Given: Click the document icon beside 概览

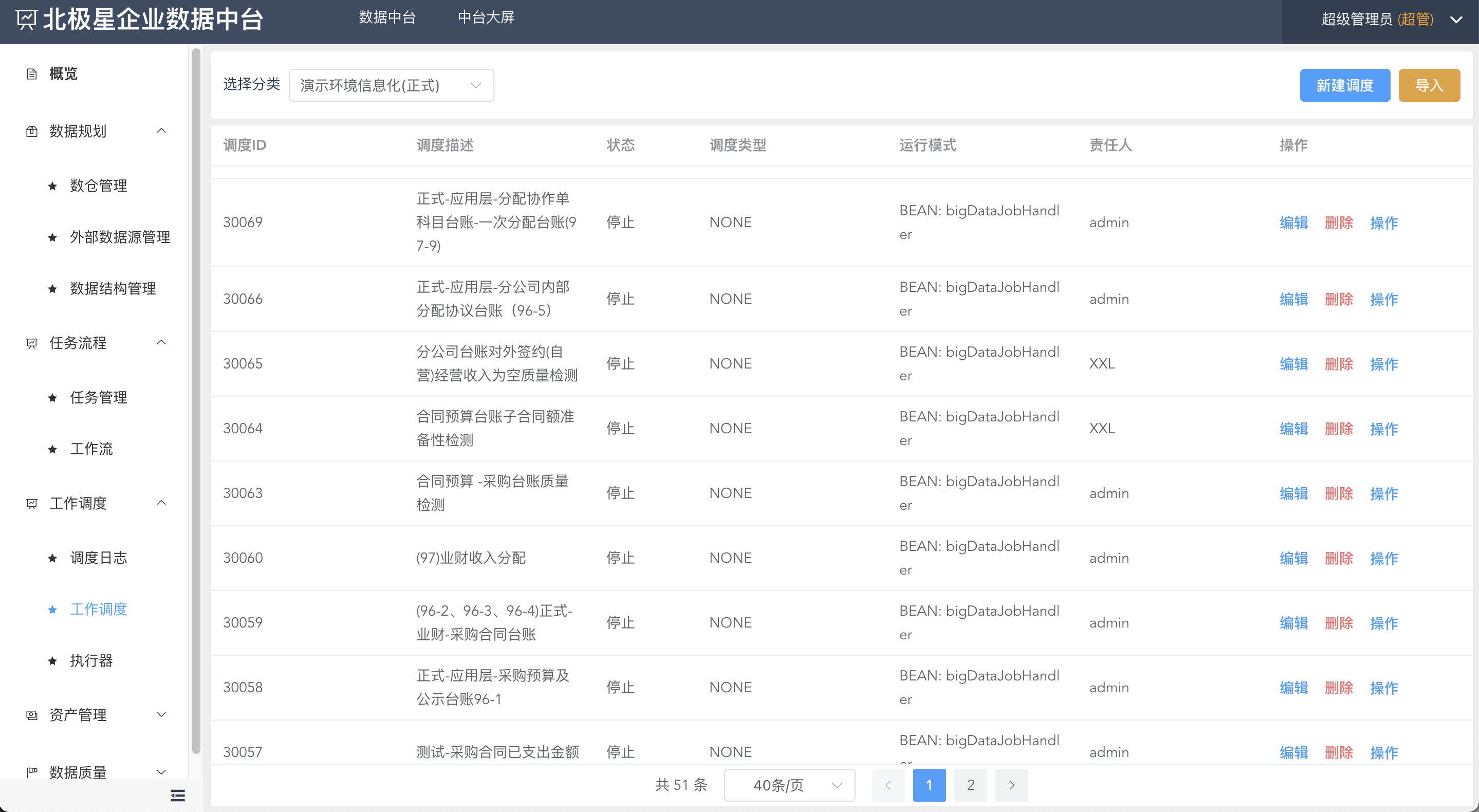Looking at the screenshot, I should (31, 73).
